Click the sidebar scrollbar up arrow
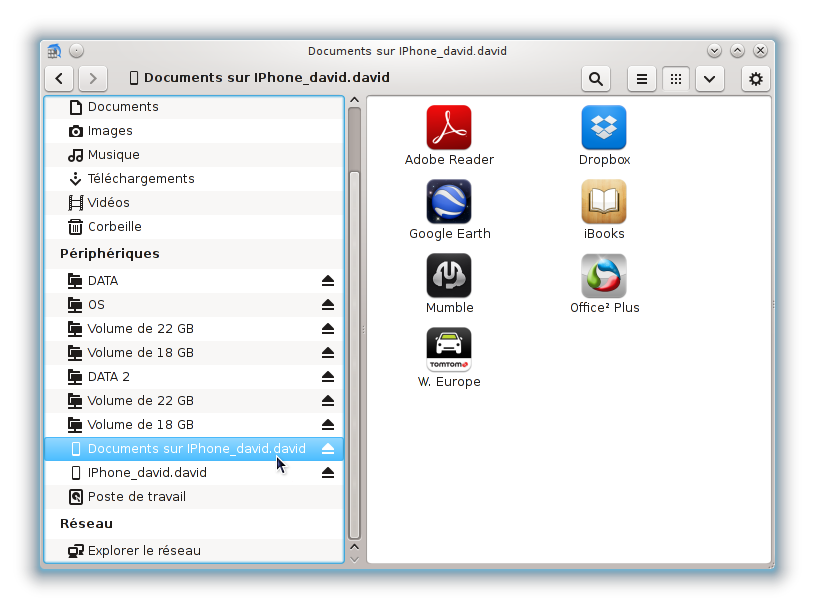815x609 pixels. (x=354, y=100)
